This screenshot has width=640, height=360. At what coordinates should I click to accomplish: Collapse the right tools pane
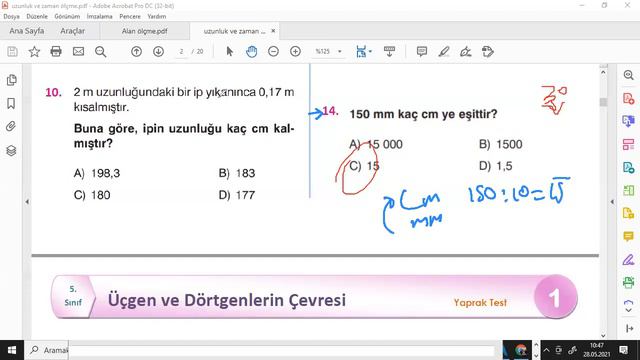[x=612, y=202]
